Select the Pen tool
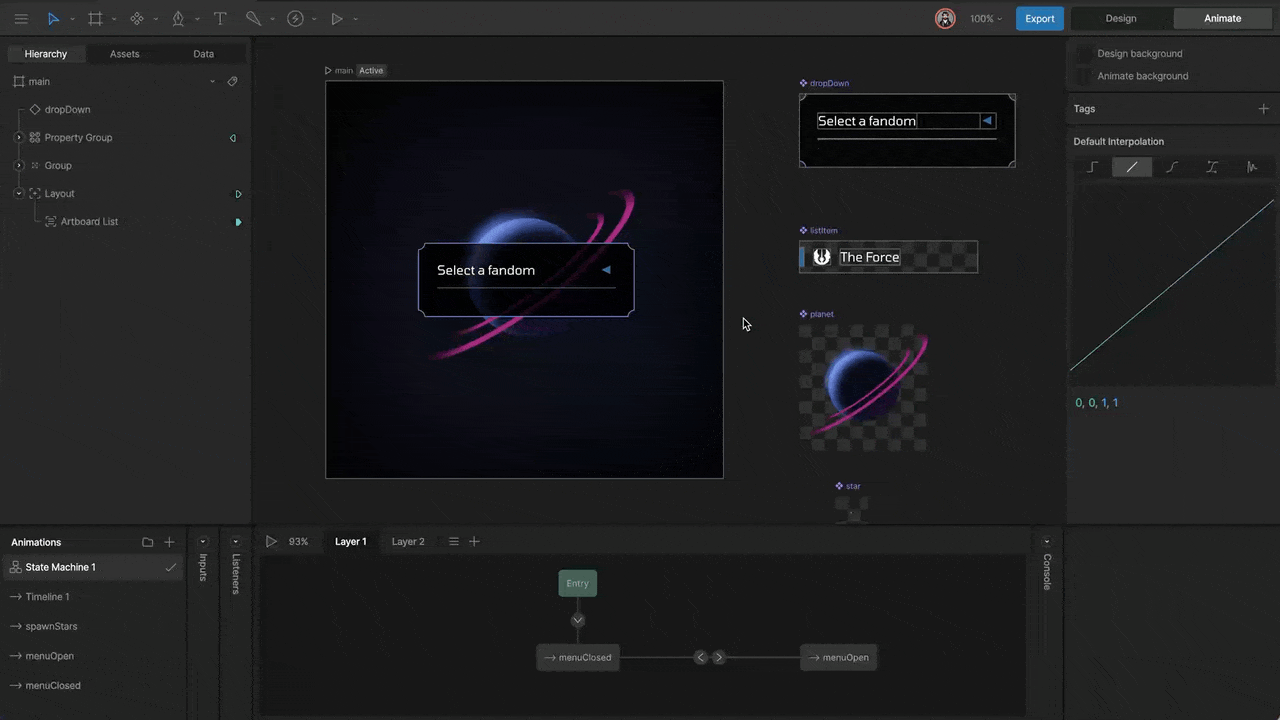Screen dimensions: 1280x720 point(178,19)
